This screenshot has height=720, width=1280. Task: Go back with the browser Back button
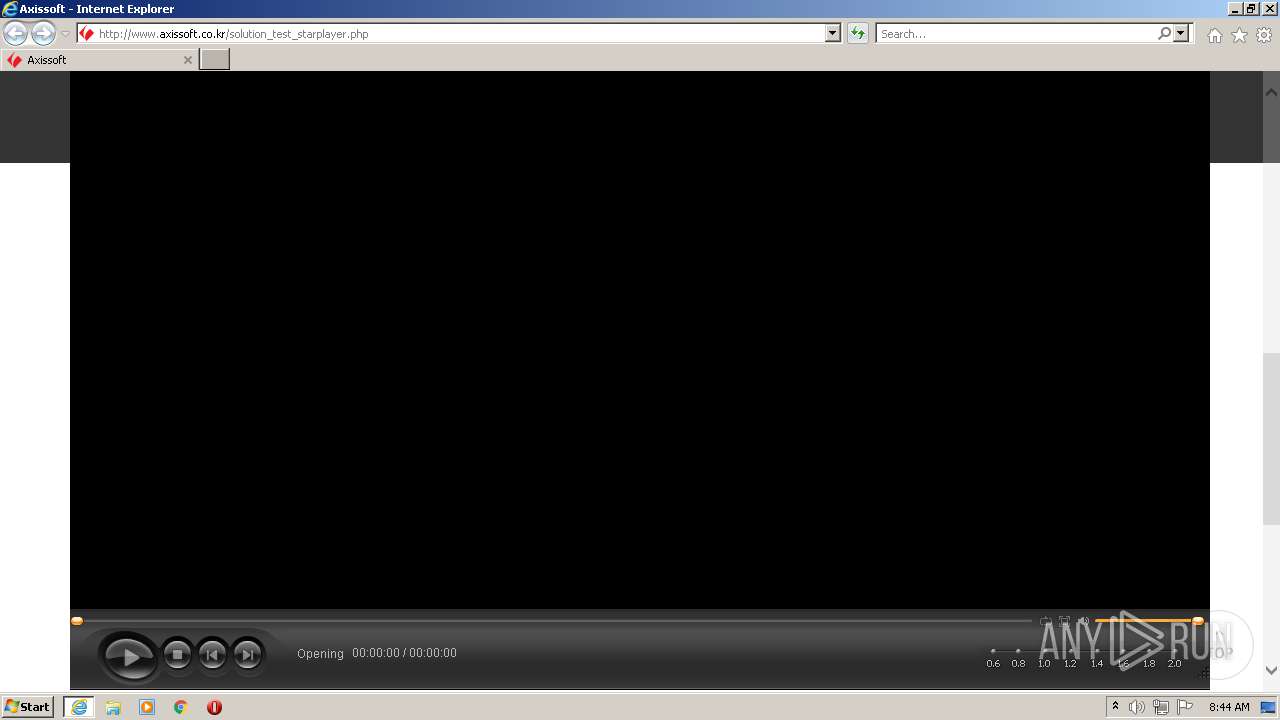tap(15, 34)
